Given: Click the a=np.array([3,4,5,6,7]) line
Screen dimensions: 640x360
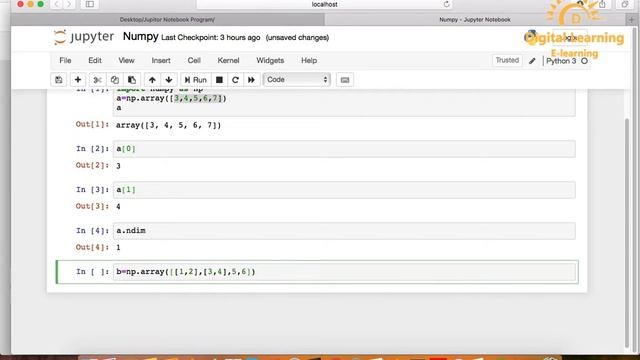Looking at the screenshot, I should [171, 98].
